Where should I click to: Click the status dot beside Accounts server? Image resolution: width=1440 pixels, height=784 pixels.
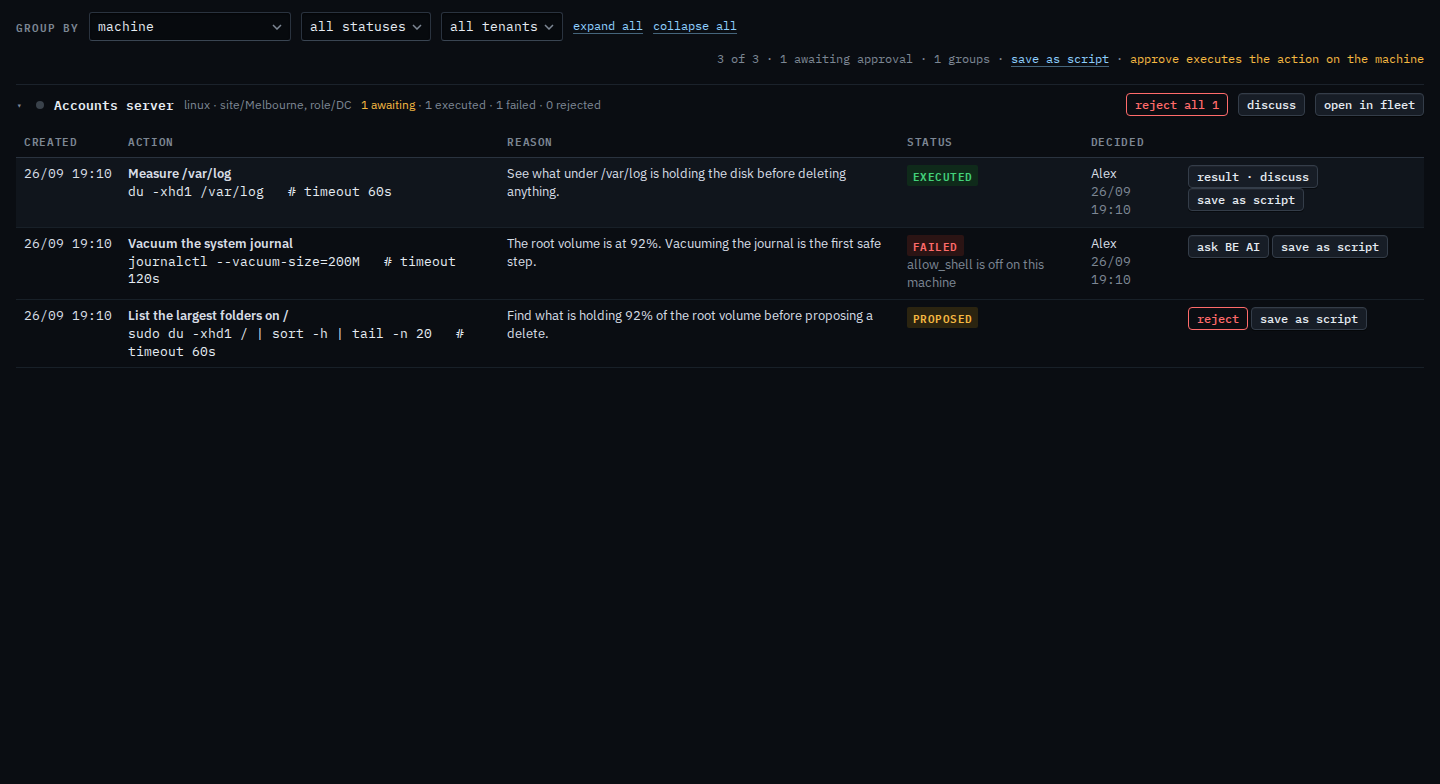(40, 105)
